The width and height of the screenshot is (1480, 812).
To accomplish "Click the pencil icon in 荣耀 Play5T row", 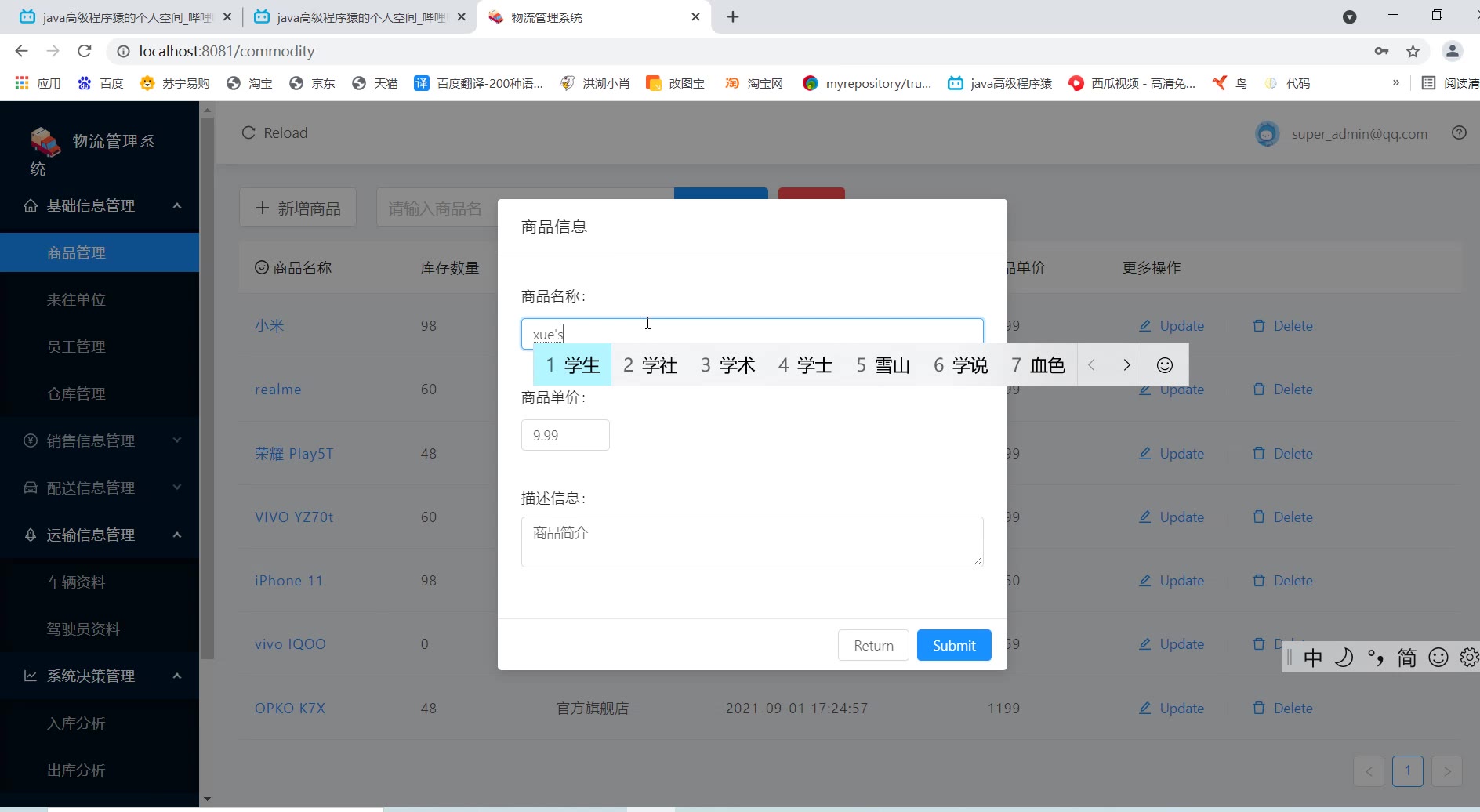I will 1145,453.
